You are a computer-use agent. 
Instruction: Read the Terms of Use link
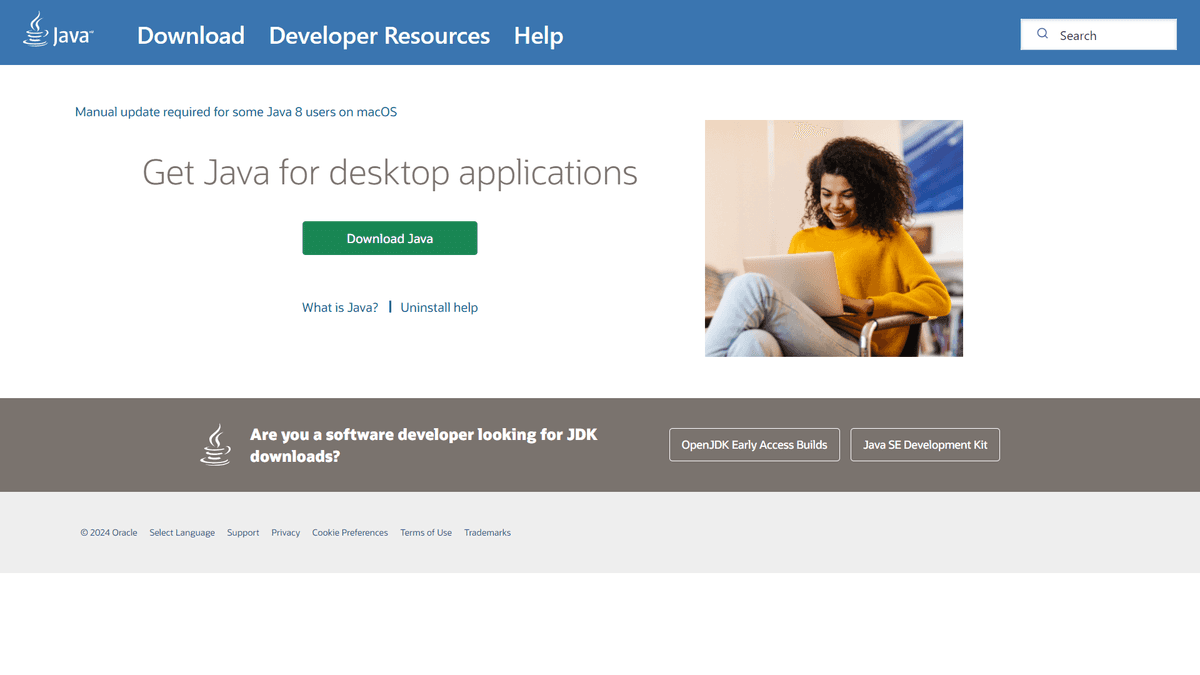426,533
